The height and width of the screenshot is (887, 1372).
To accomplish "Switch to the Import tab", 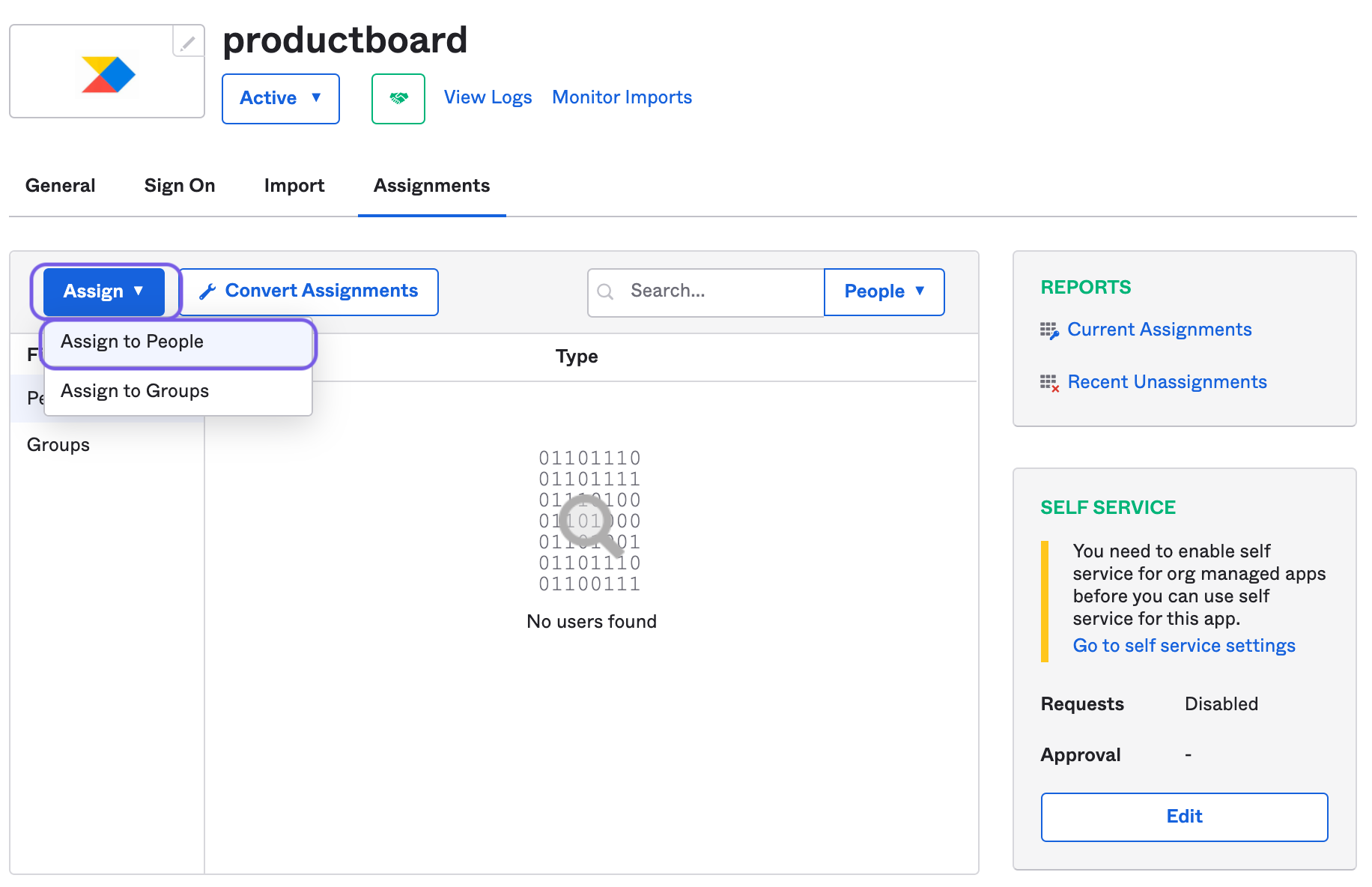I will (x=294, y=186).
